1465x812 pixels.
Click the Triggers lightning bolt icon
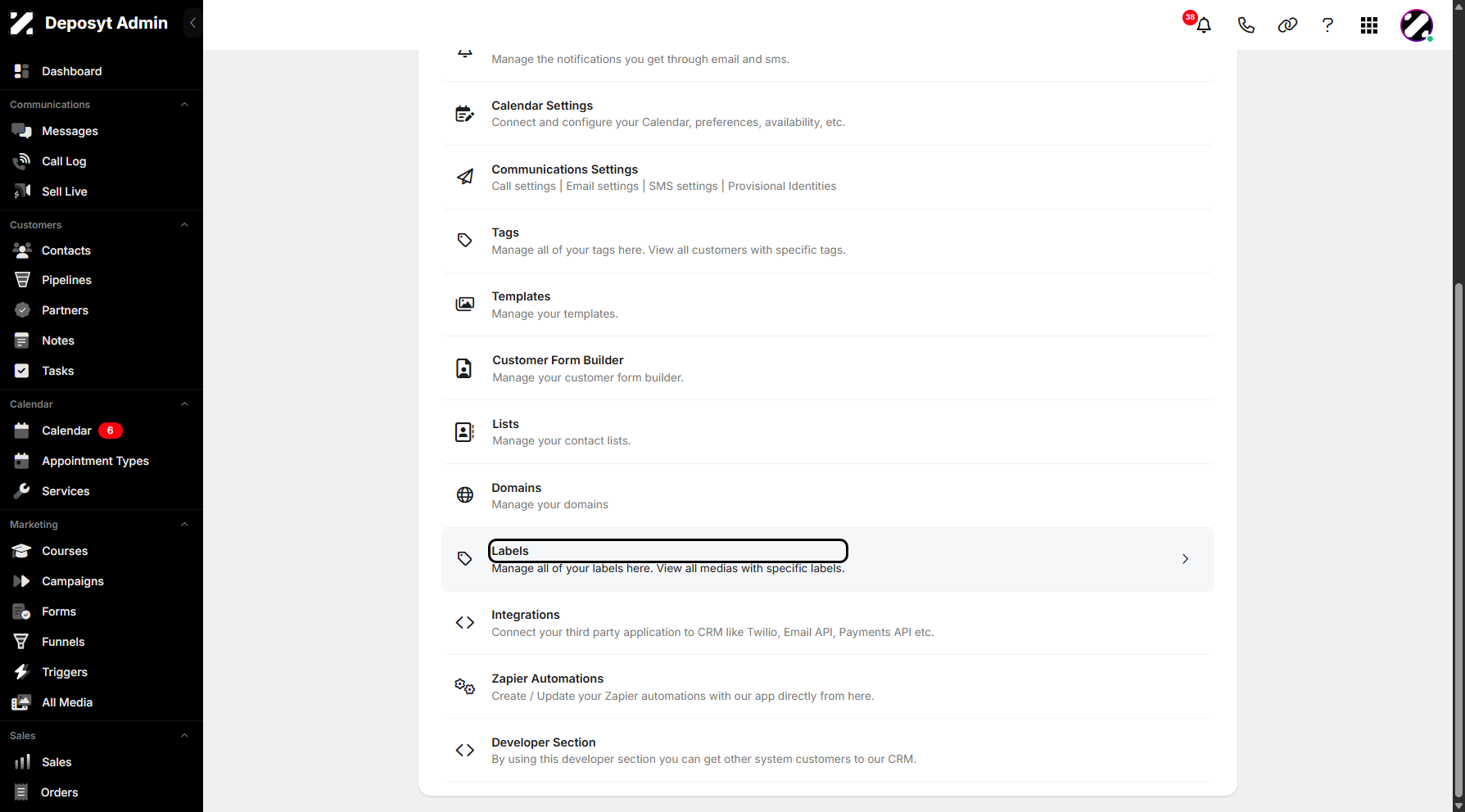click(22, 672)
